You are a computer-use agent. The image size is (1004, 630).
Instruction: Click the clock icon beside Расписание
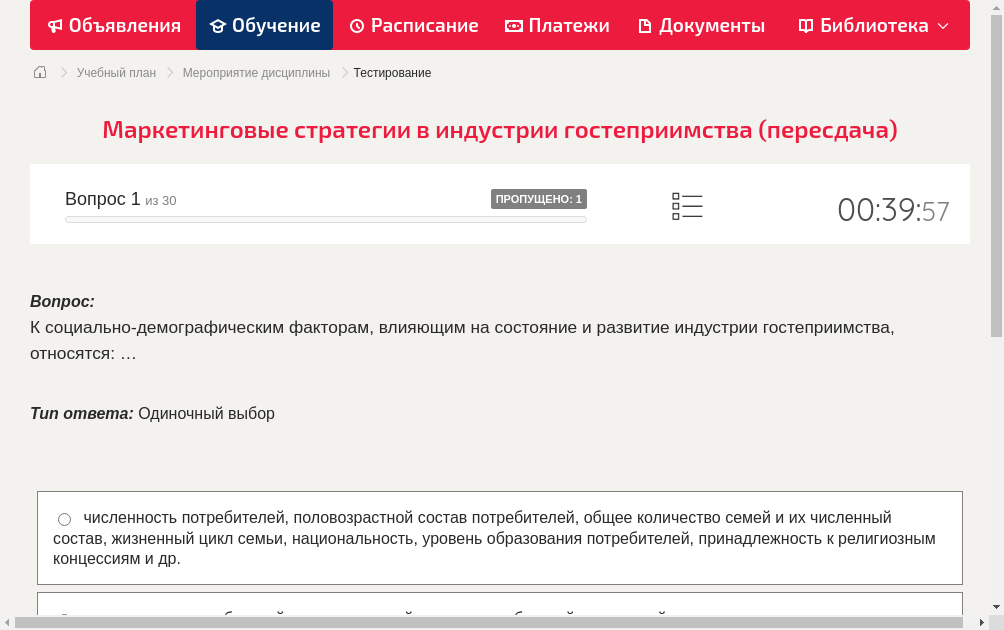point(355,25)
